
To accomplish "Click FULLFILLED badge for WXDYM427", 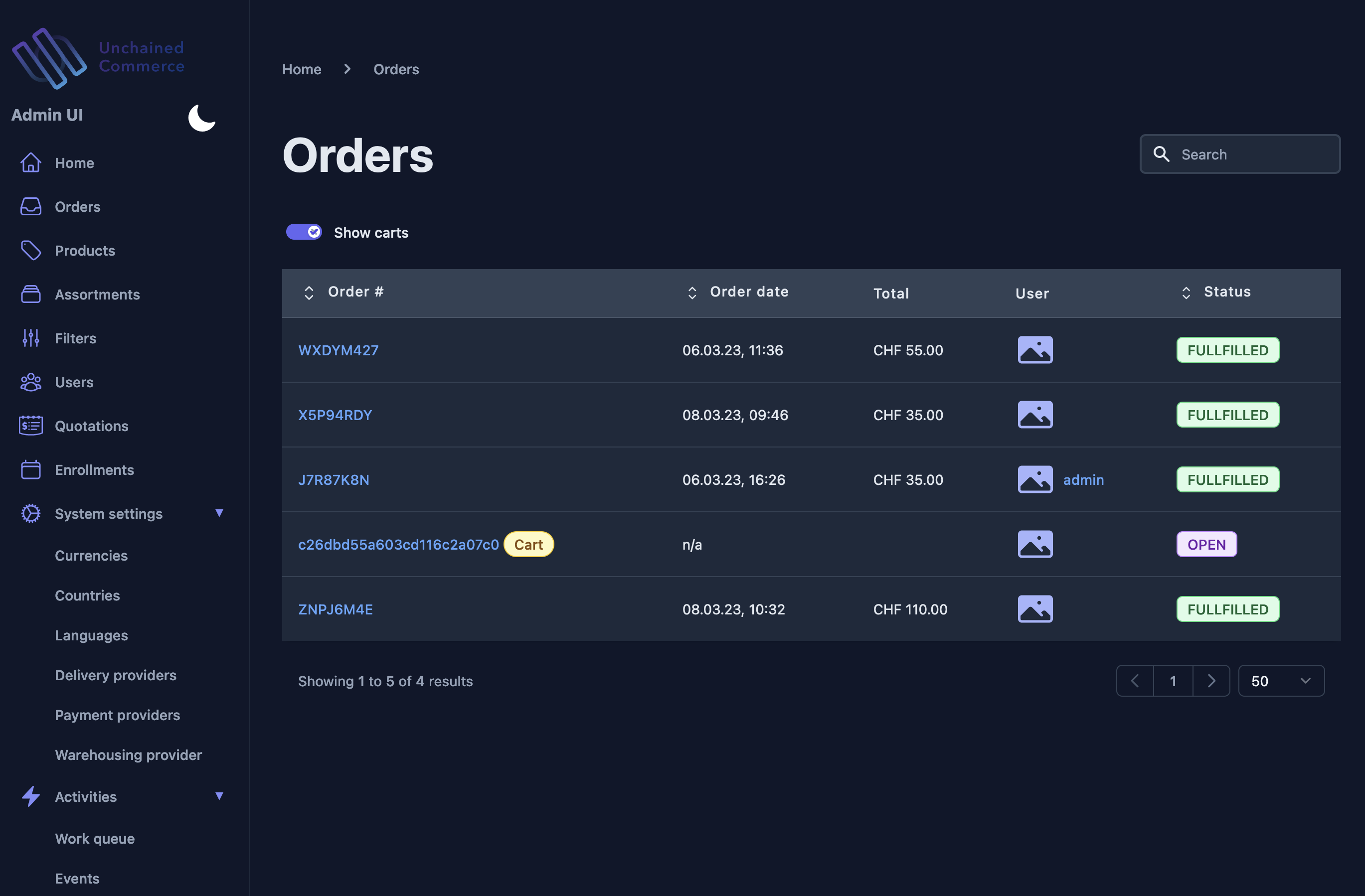I will tap(1228, 350).
